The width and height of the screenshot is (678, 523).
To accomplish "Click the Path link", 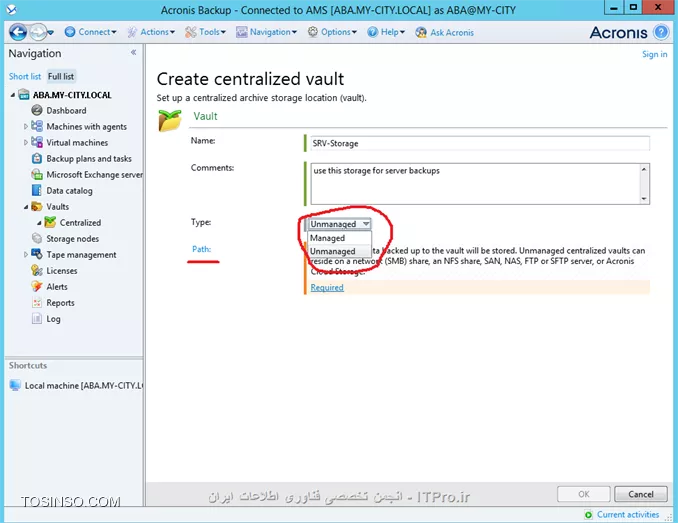I will pyautogui.click(x=201, y=249).
